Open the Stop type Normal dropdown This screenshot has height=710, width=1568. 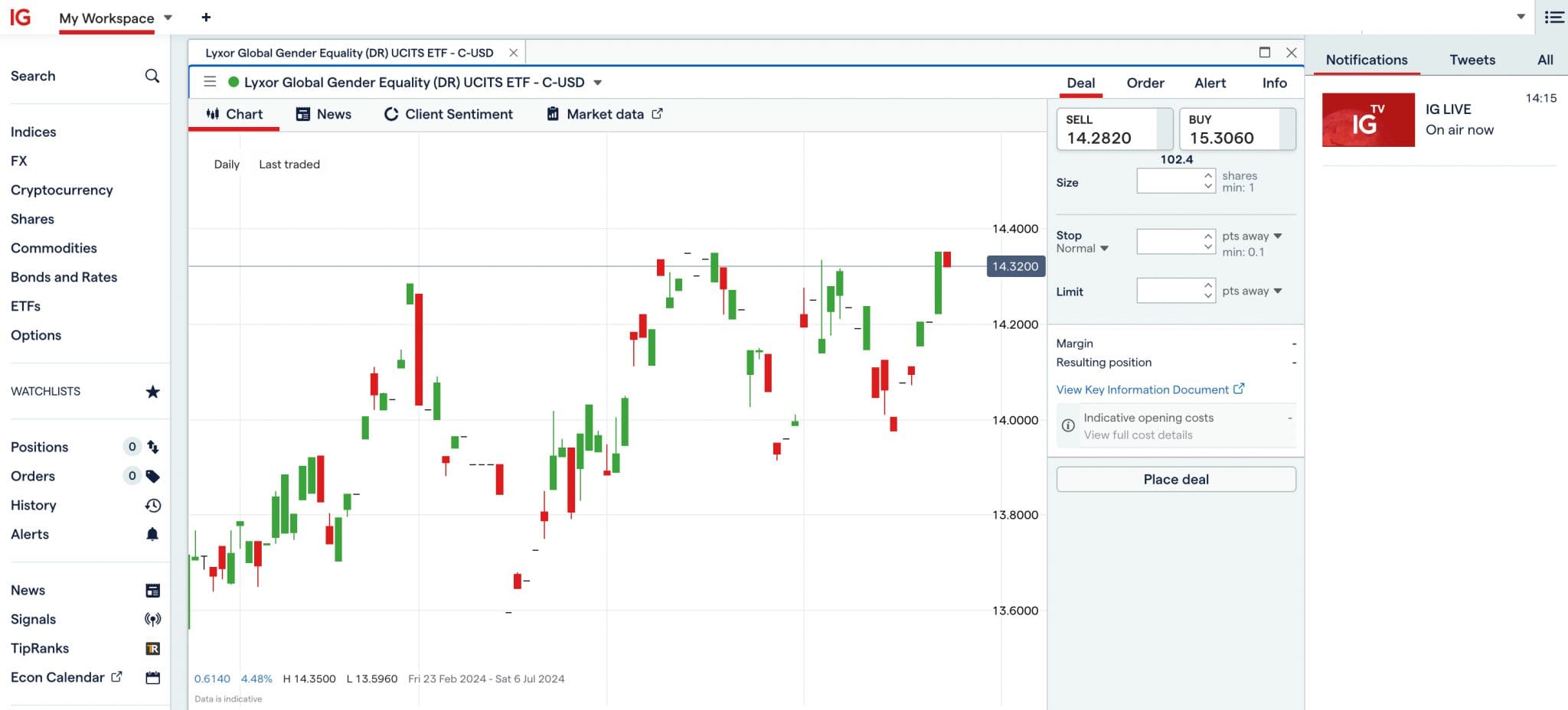[1083, 249]
